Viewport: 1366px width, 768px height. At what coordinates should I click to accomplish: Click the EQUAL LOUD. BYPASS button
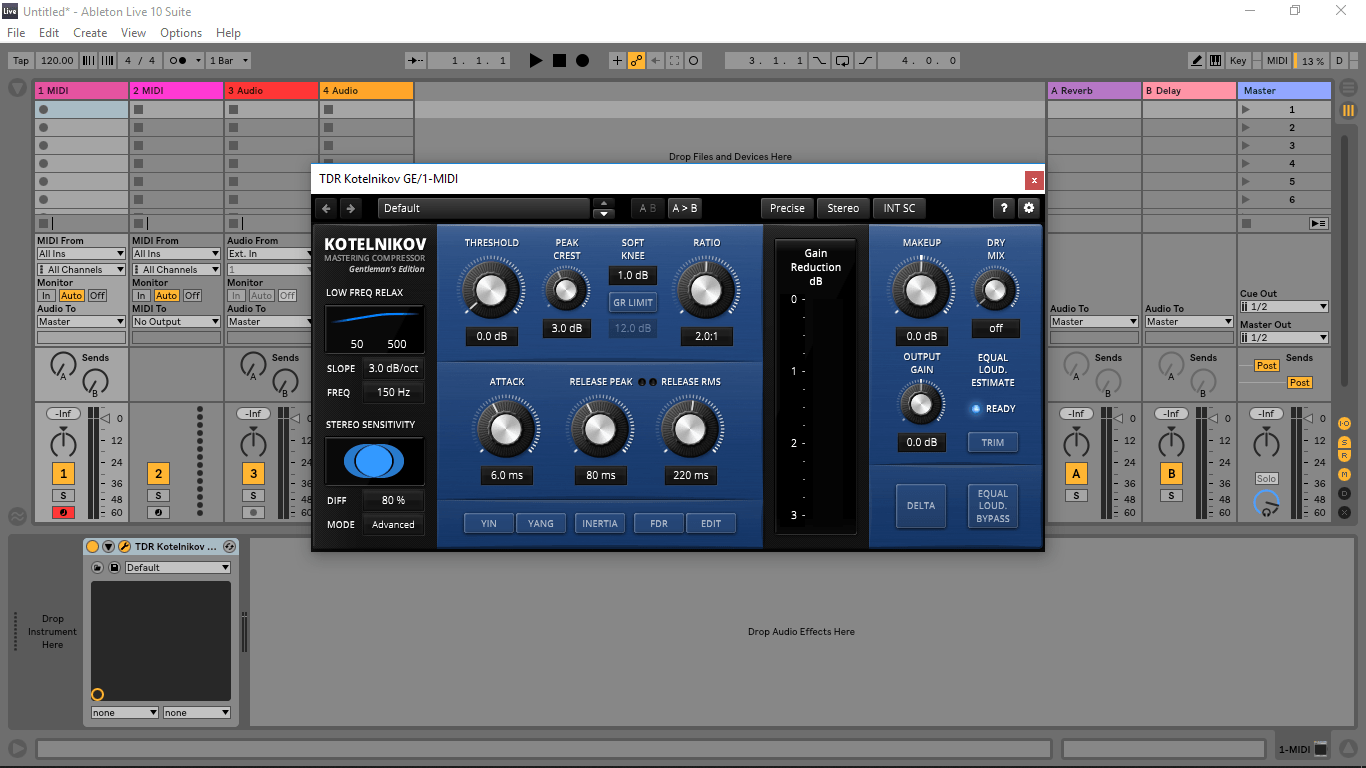point(993,506)
